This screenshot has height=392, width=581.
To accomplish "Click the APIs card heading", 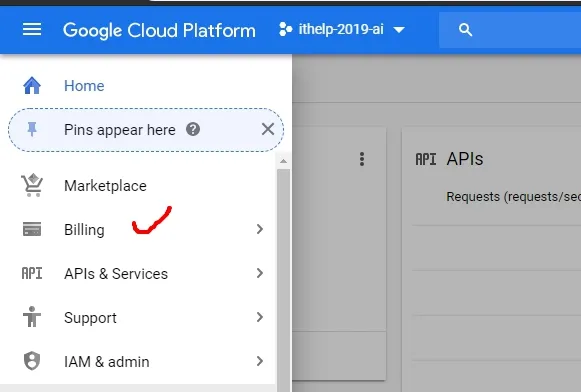I will [x=465, y=159].
